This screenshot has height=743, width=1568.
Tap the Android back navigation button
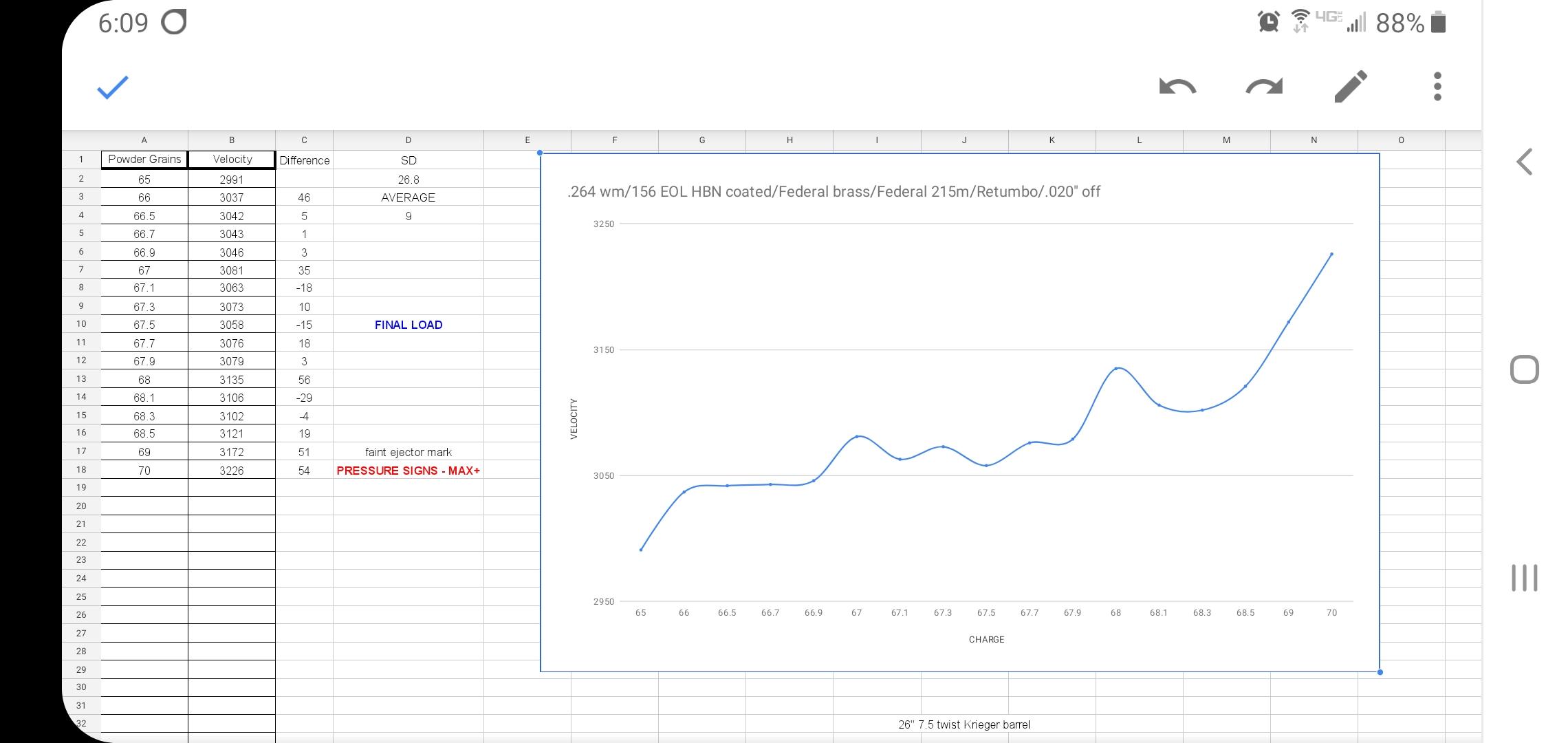(x=1525, y=162)
